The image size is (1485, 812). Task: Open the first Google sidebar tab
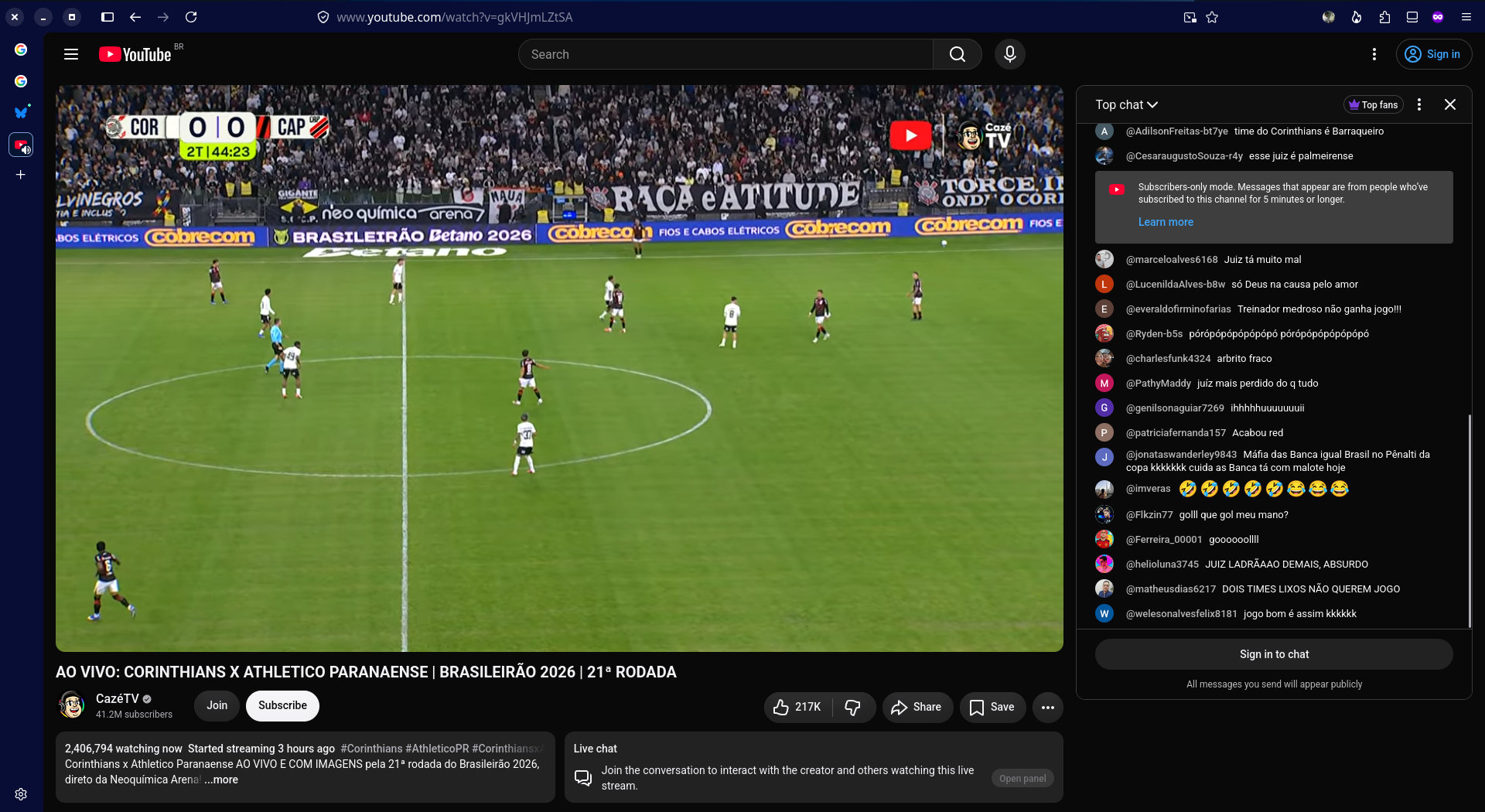point(21,49)
